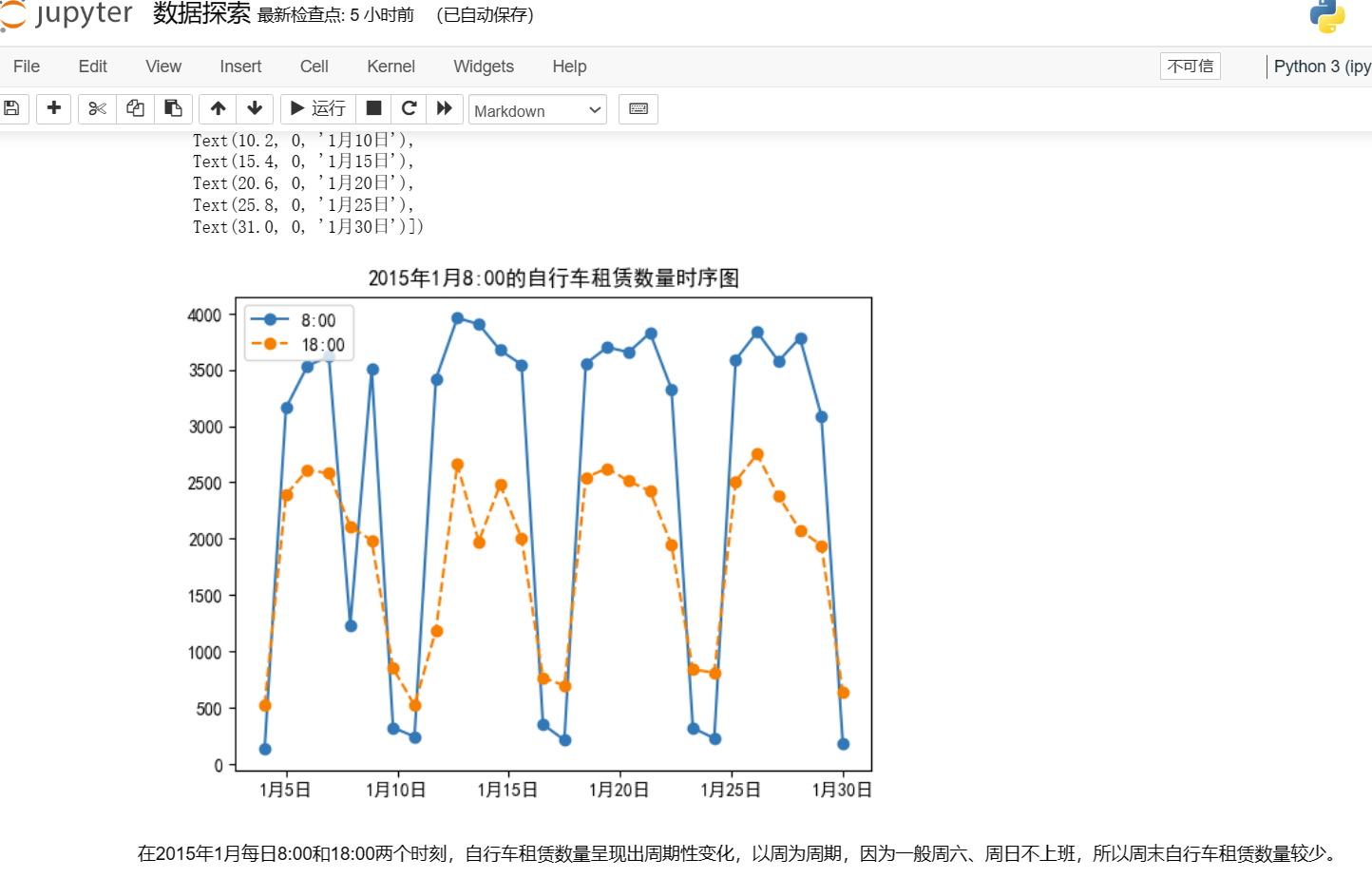
Task: Paste cells below icon
Action: (173, 108)
